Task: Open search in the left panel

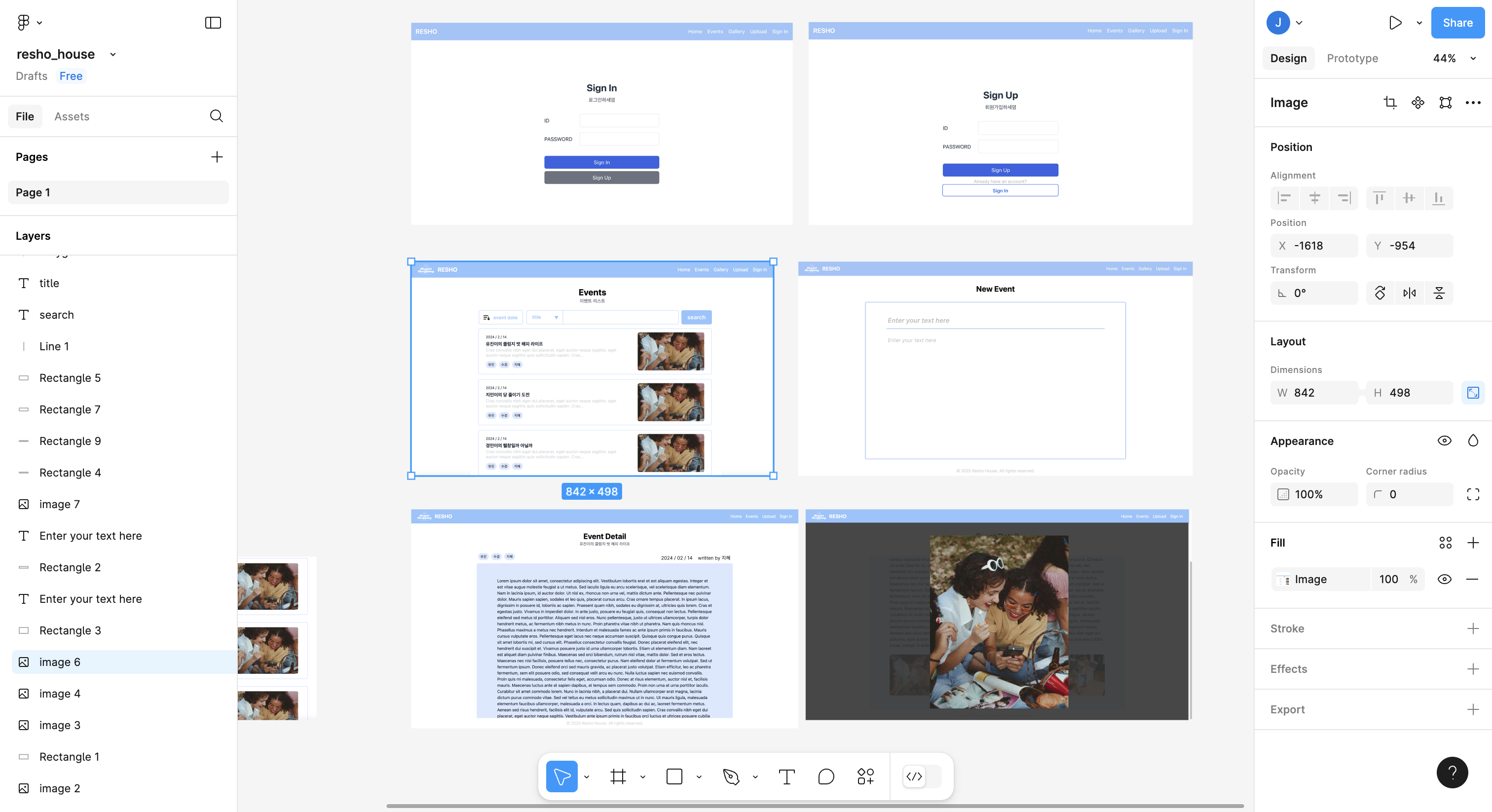Action: click(x=216, y=116)
